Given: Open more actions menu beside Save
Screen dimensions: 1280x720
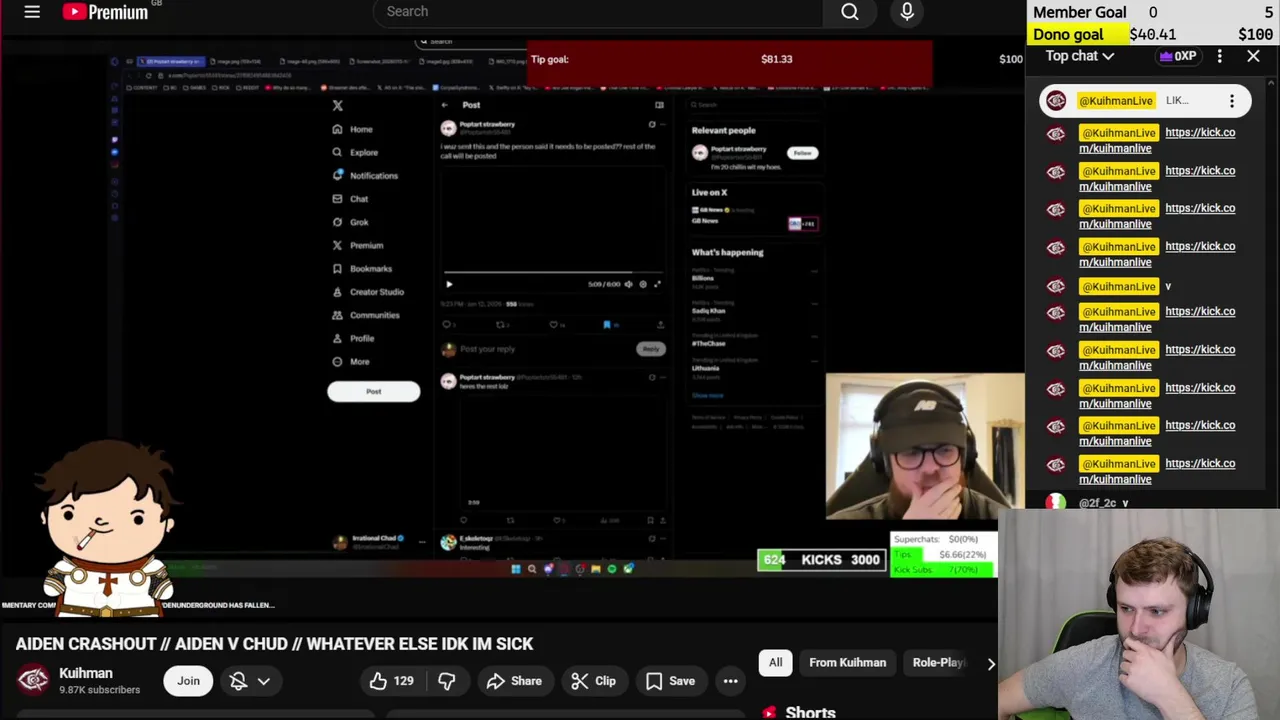Looking at the screenshot, I should click(x=731, y=681).
